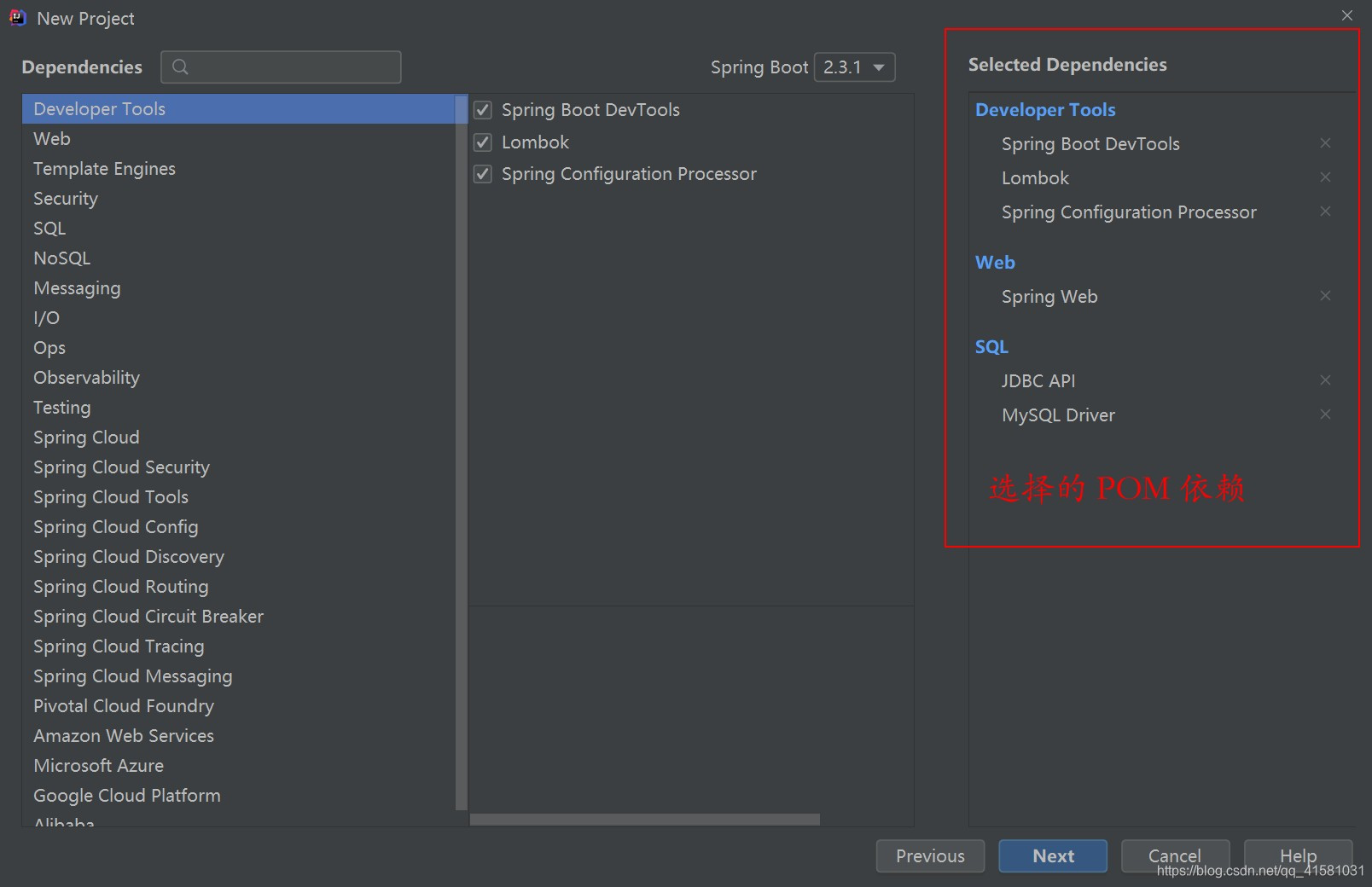Image resolution: width=1372 pixels, height=887 pixels.
Task: Select the Ops category
Action: (239, 348)
